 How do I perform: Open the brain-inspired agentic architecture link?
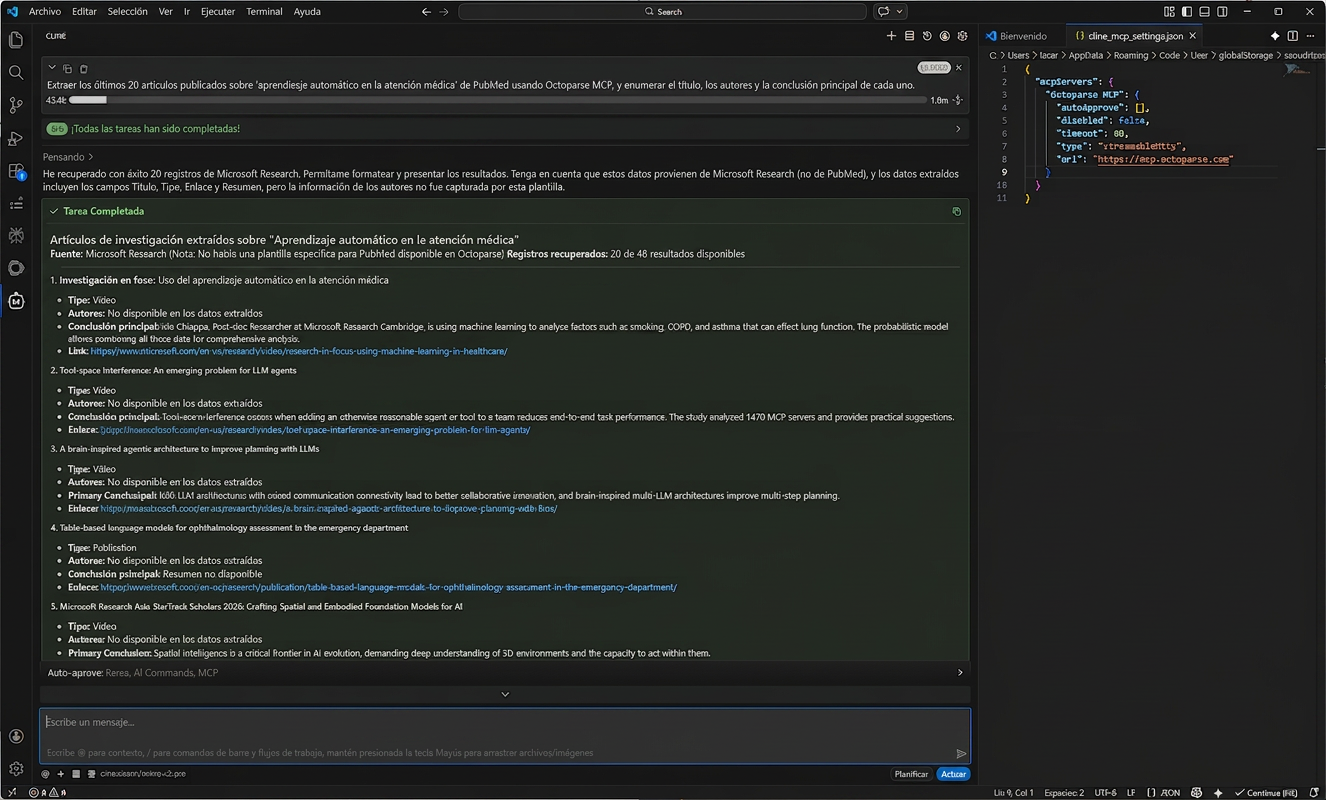[x=329, y=508]
